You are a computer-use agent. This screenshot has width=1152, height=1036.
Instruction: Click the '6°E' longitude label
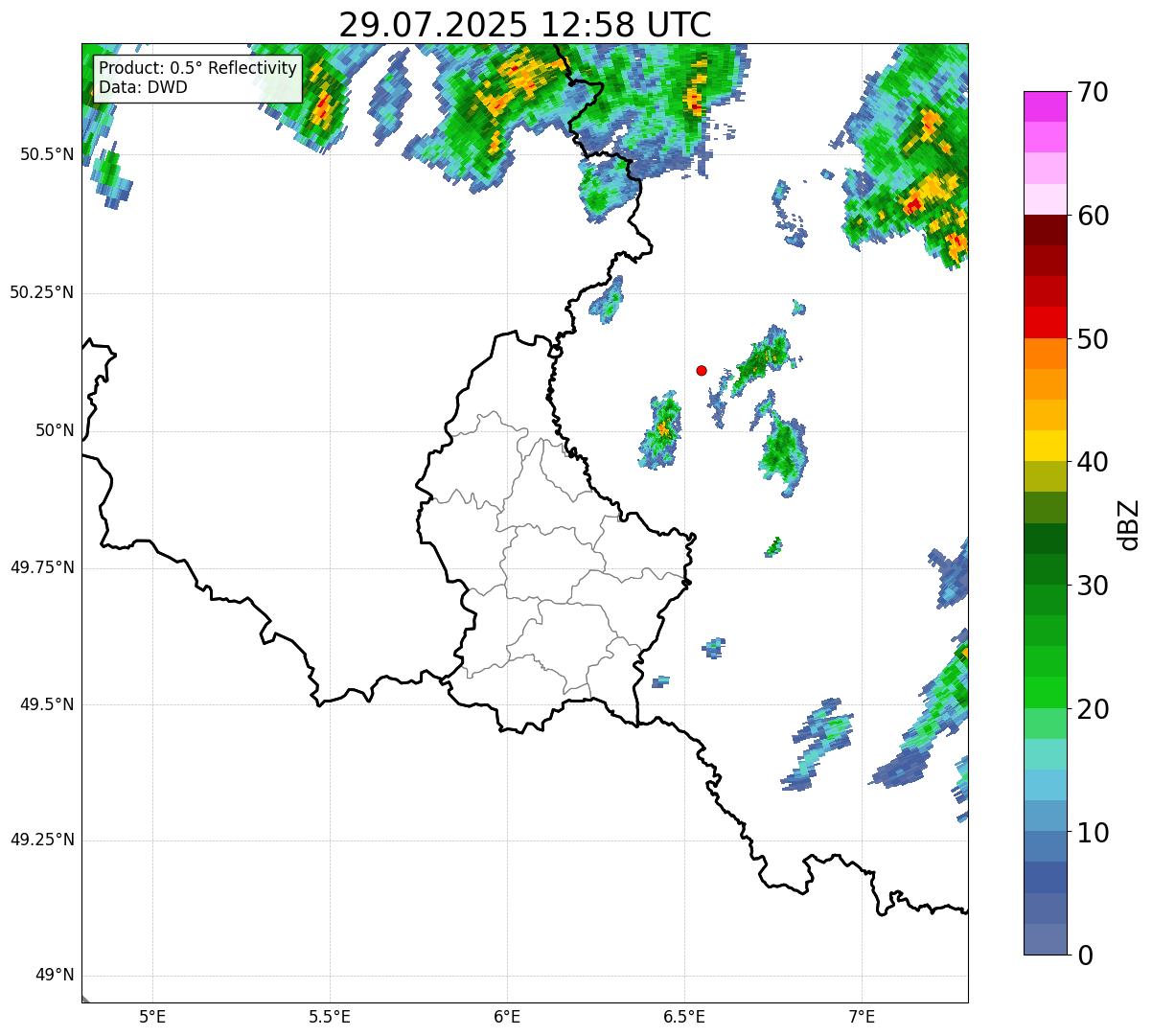tap(507, 1016)
